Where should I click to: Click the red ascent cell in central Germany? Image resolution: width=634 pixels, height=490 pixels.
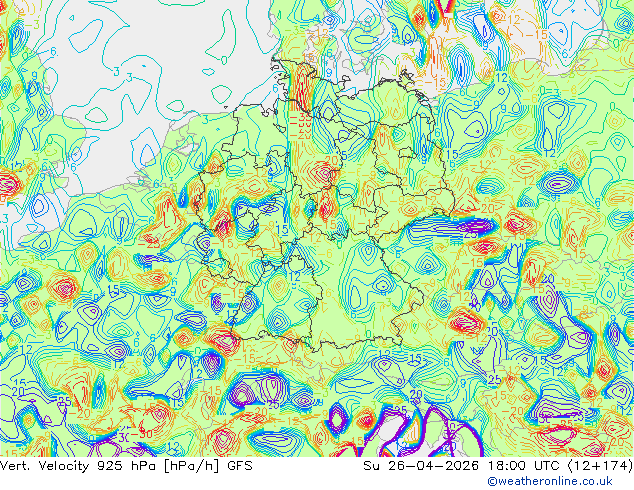tap(323, 175)
